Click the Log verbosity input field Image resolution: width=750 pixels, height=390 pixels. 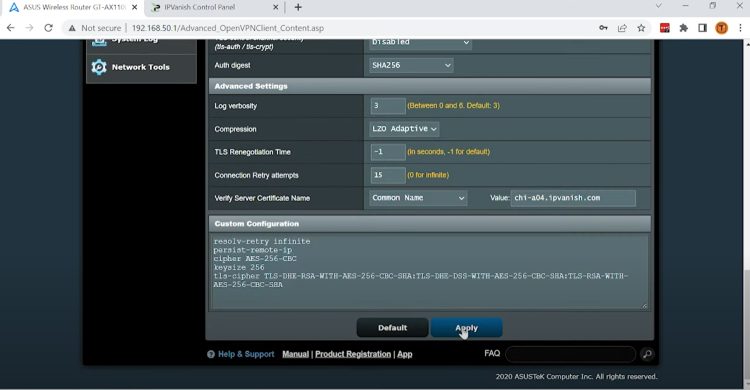point(388,106)
